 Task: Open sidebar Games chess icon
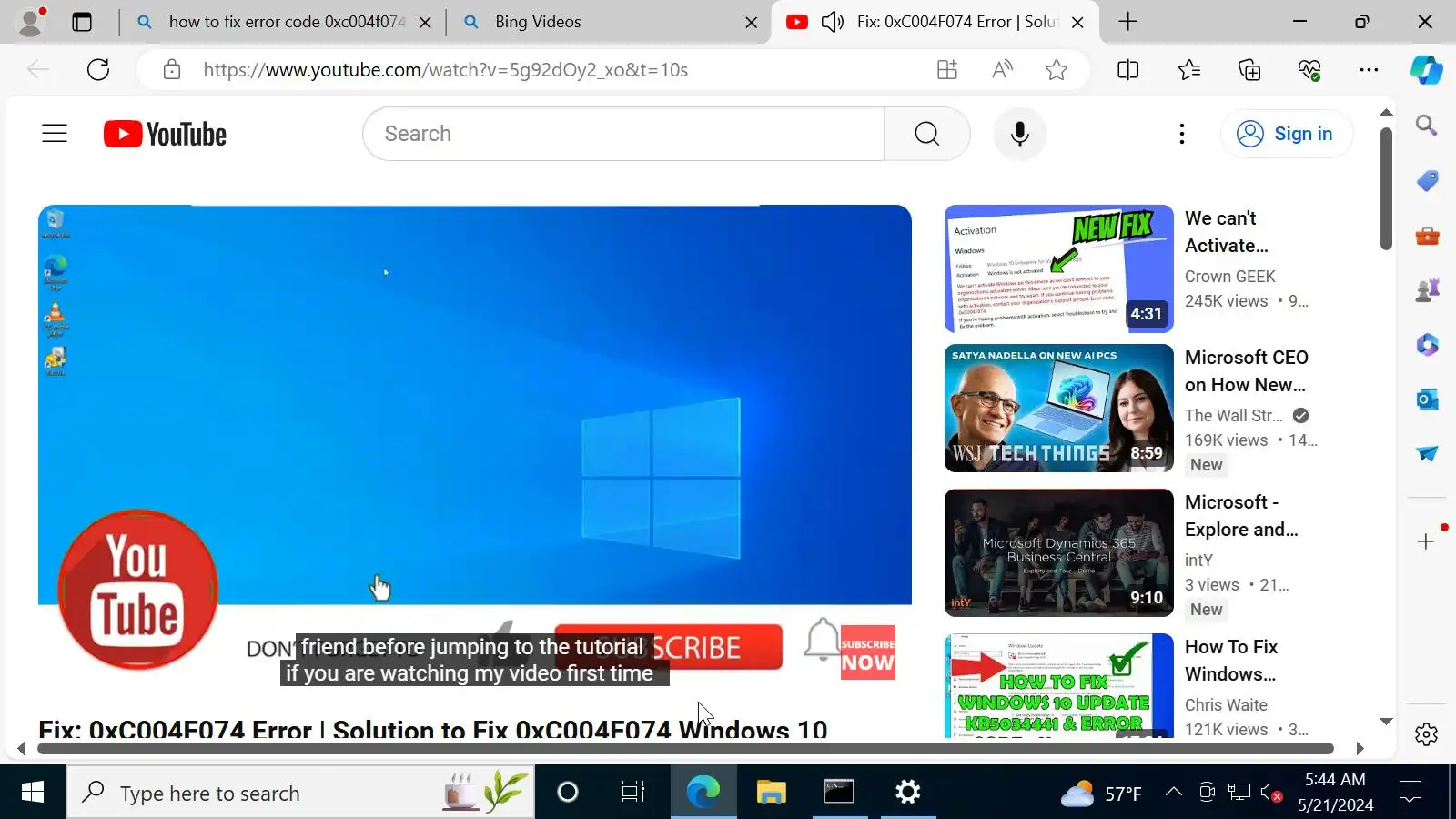click(1426, 290)
